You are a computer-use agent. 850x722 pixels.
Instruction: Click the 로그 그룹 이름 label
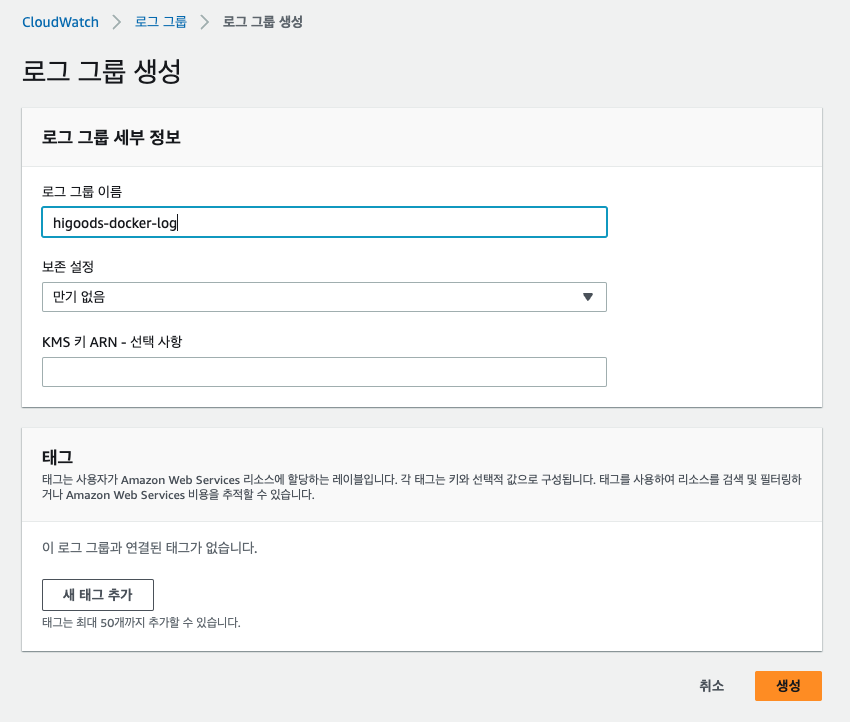click(x=82, y=191)
